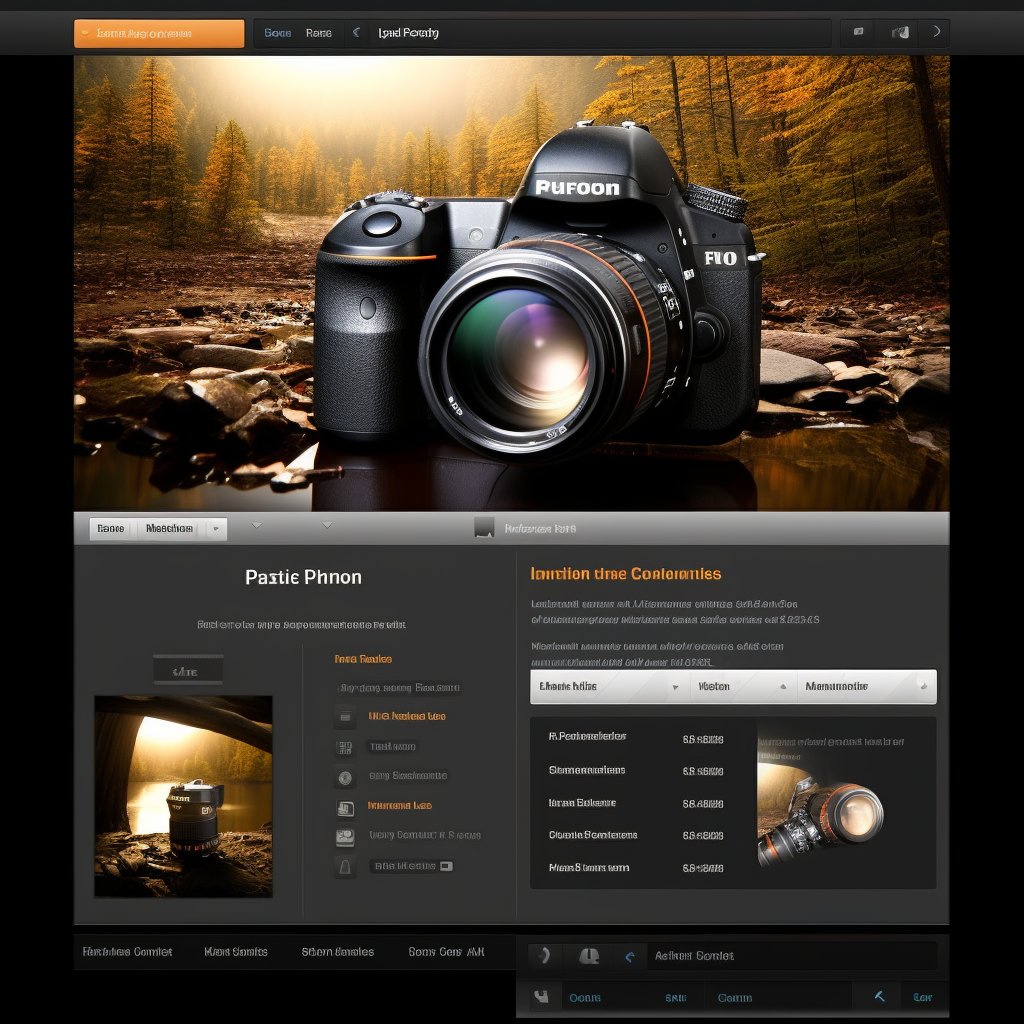1024x1024 pixels.
Task: Open the Lpad Pomrly tab in top bar
Action: (x=408, y=33)
